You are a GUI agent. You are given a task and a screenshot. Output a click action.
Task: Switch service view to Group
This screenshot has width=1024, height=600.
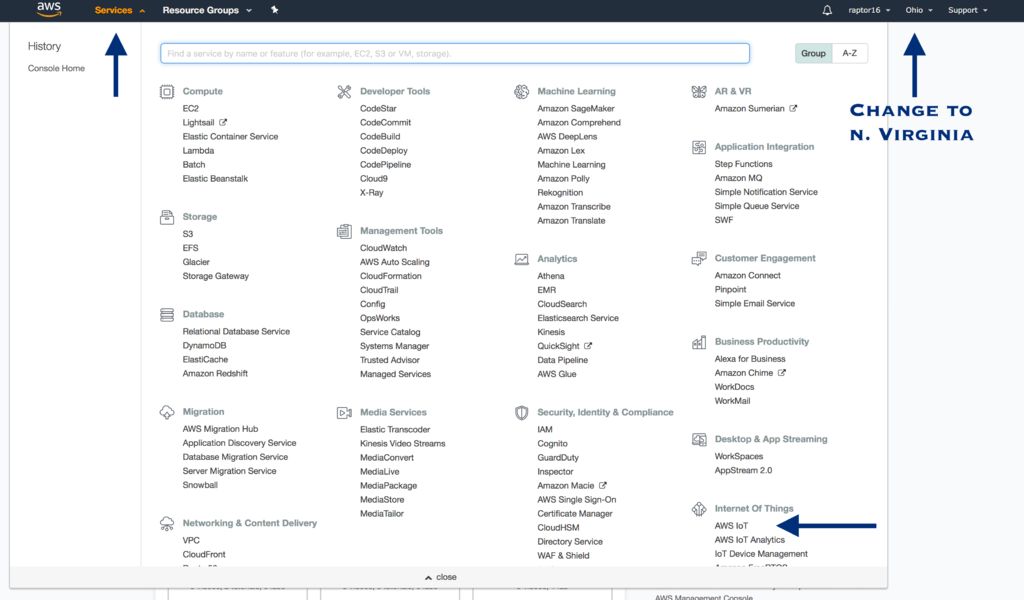click(813, 54)
